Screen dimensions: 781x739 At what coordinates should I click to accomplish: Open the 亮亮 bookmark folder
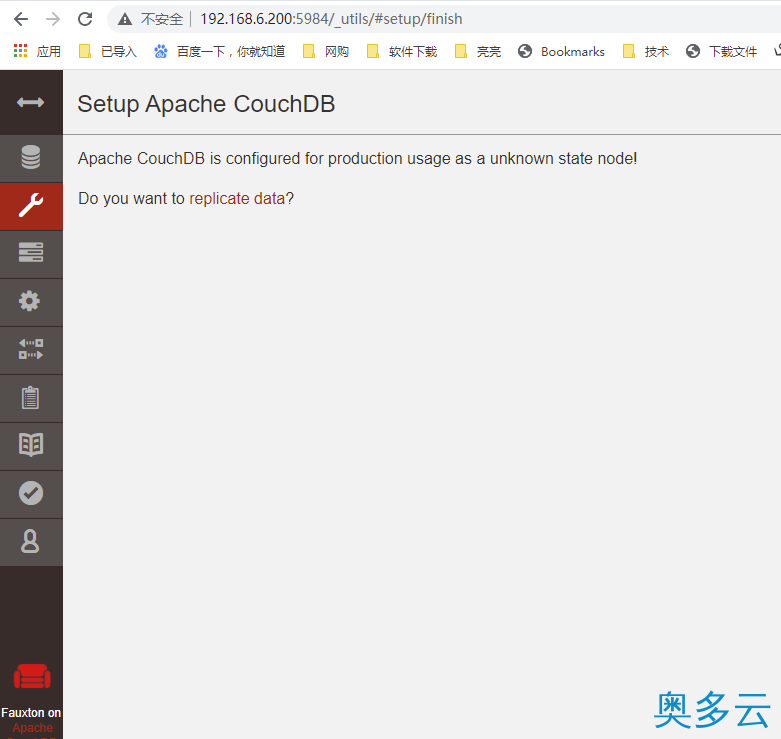[x=478, y=51]
